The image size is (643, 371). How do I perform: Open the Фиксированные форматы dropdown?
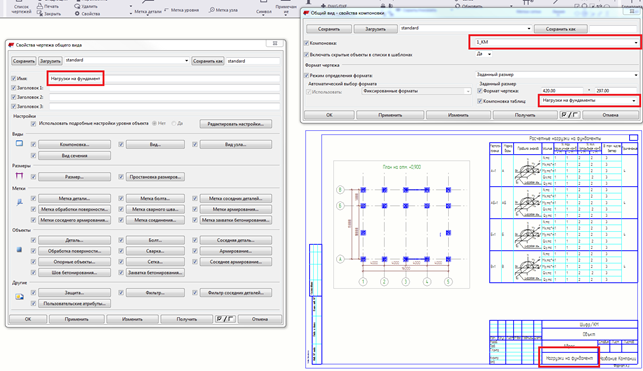(x=416, y=91)
